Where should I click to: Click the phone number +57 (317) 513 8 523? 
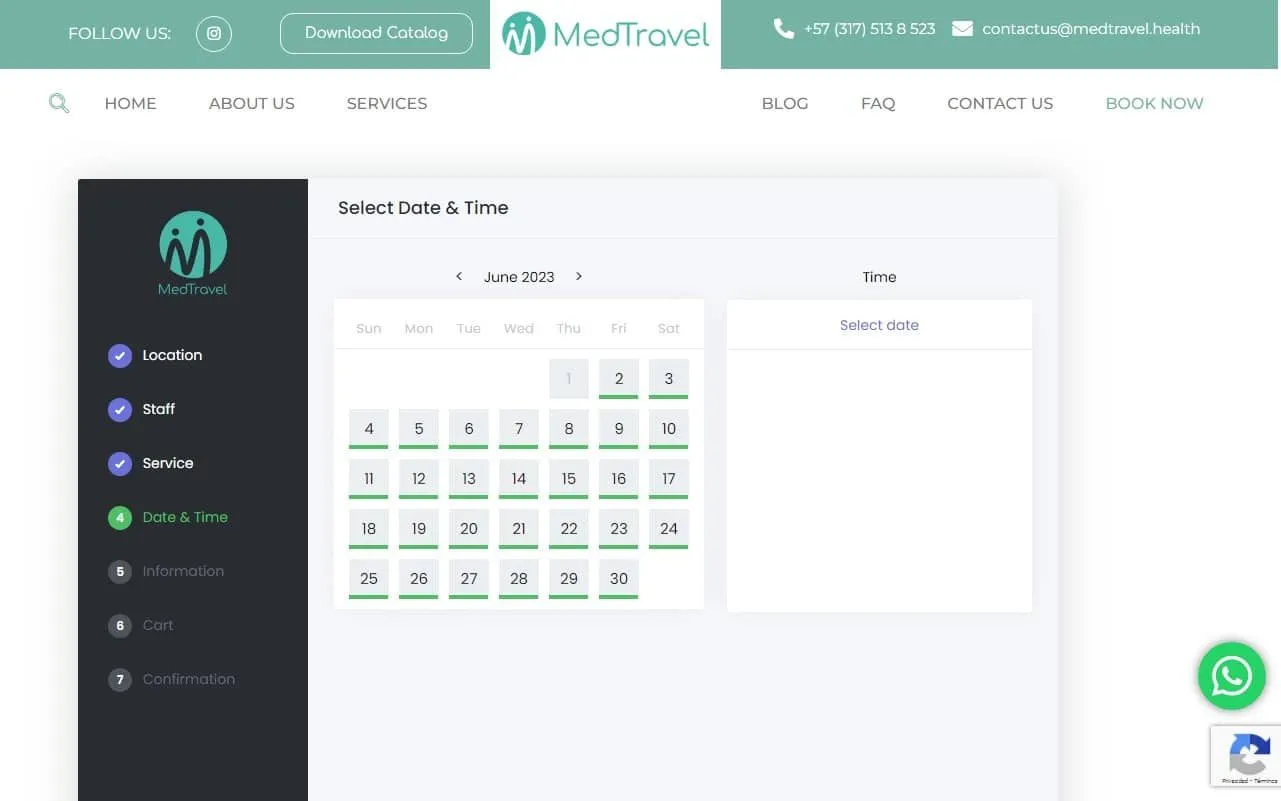click(869, 29)
